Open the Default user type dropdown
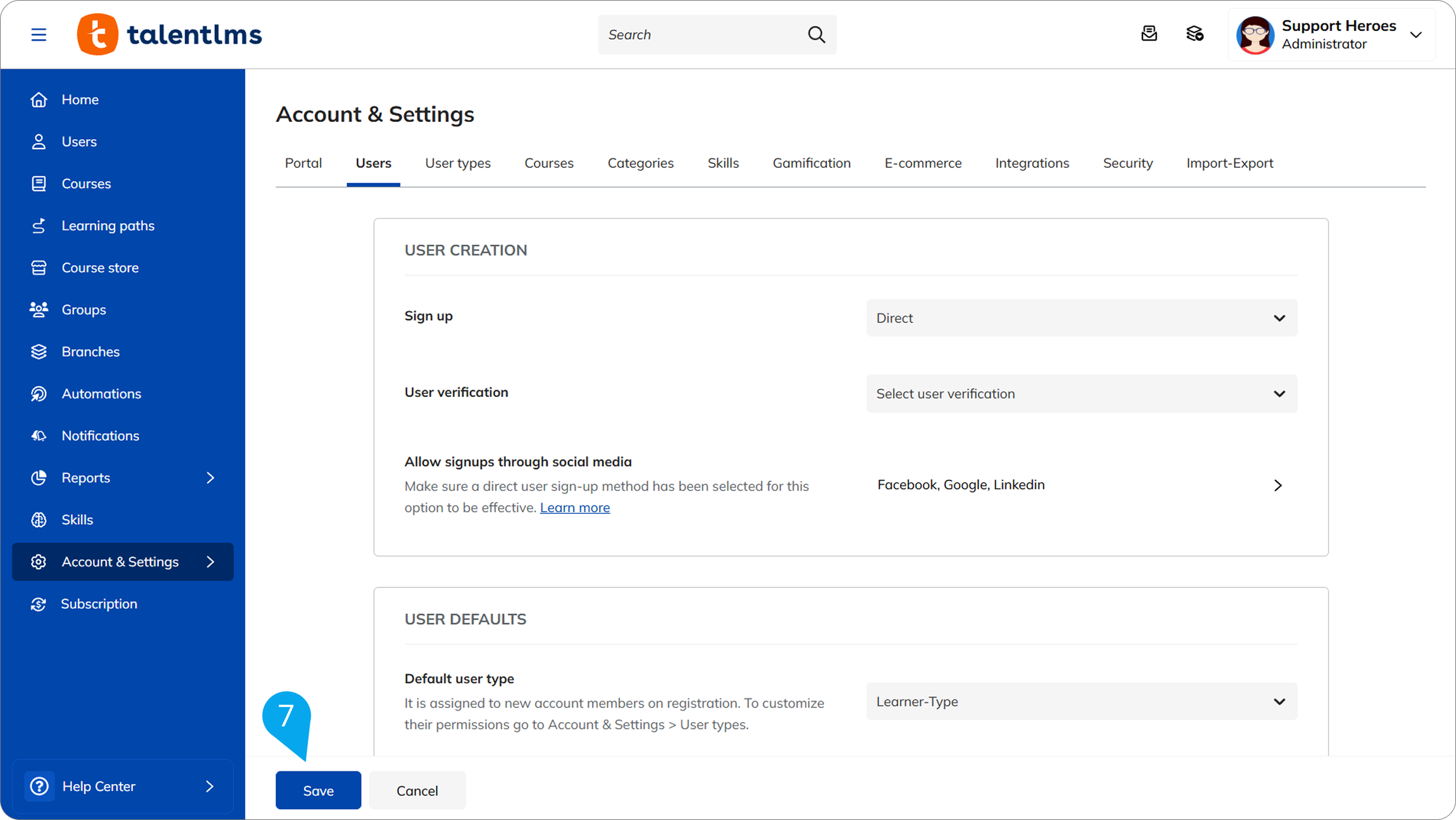 click(1081, 702)
